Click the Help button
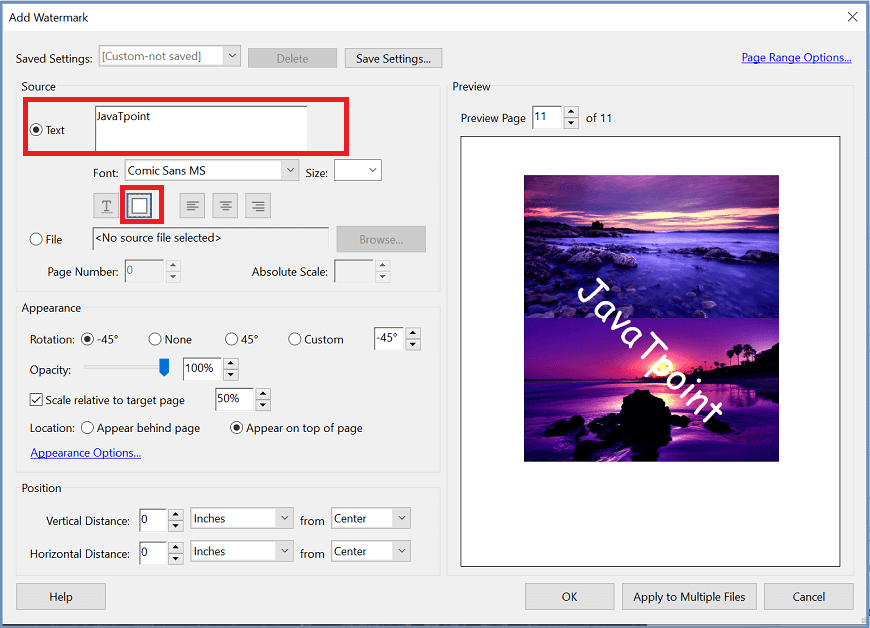Viewport: 870px width, 628px height. (61, 597)
